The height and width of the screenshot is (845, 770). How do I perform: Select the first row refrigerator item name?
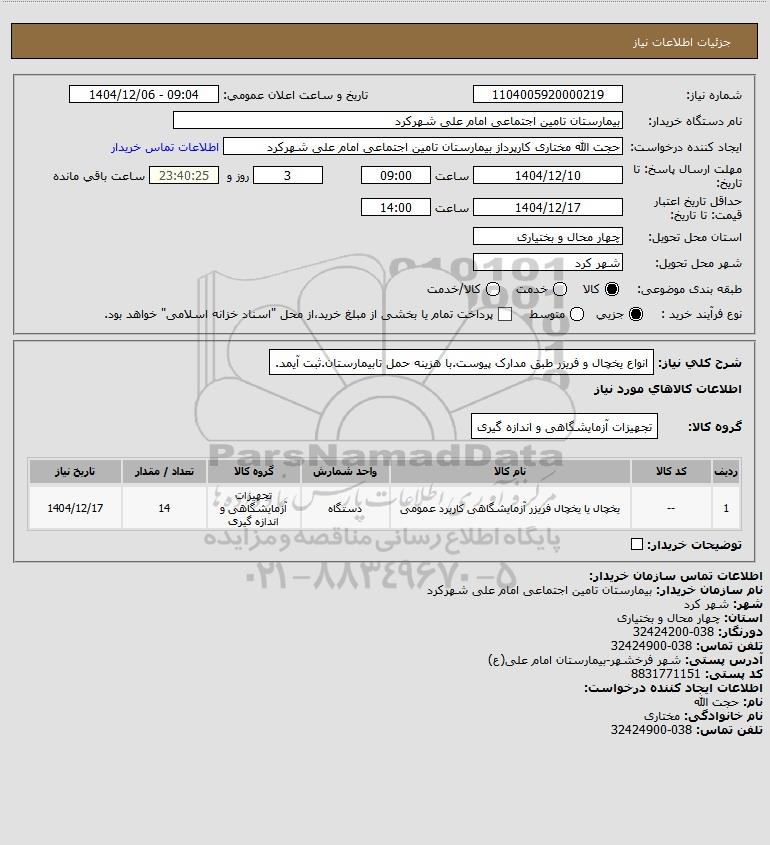coord(510,508)
